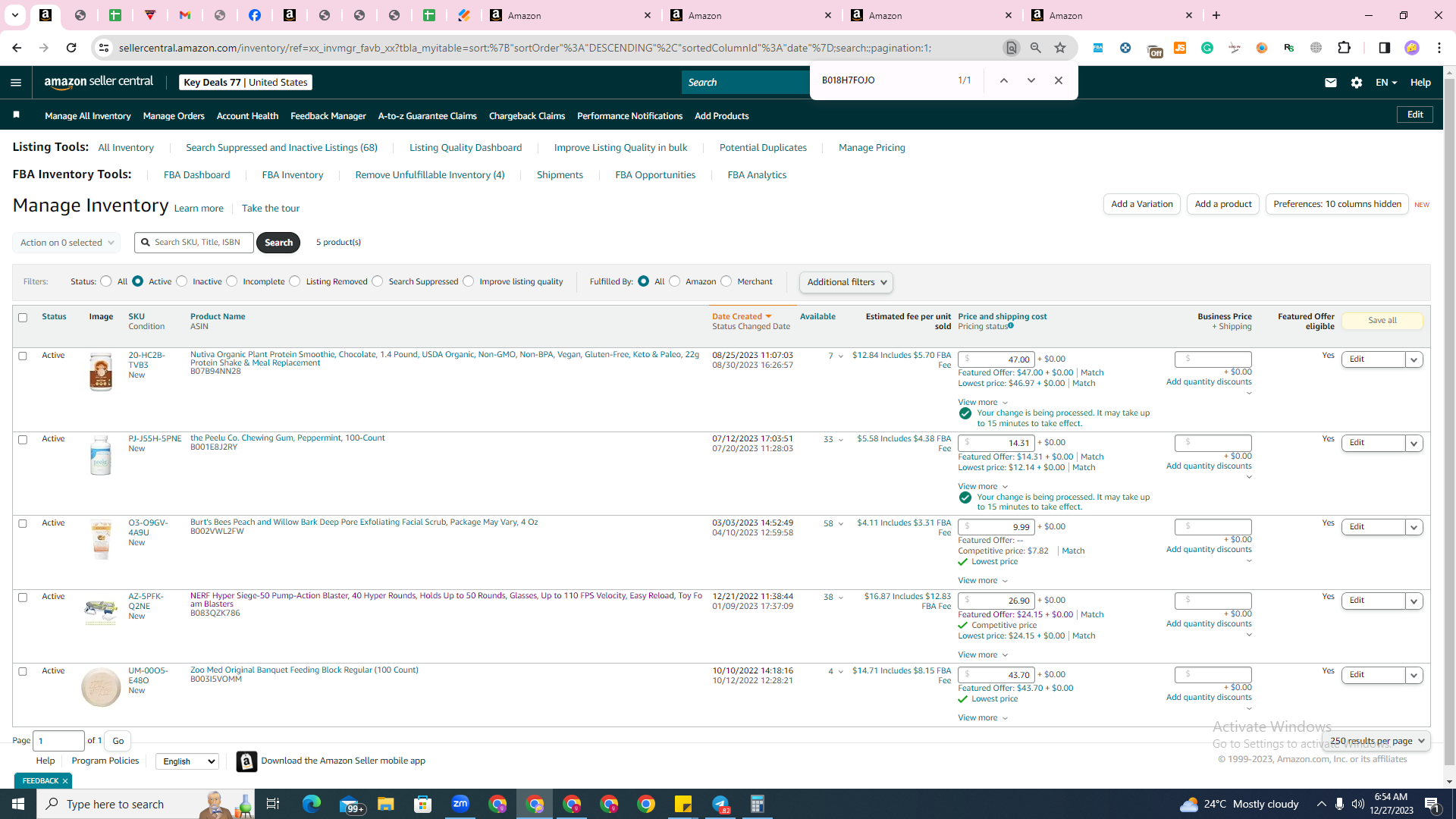1456x819 pixels.
Task: Open the Edit dropdown arrow for Nutiva row
Action: (1414, 359)
